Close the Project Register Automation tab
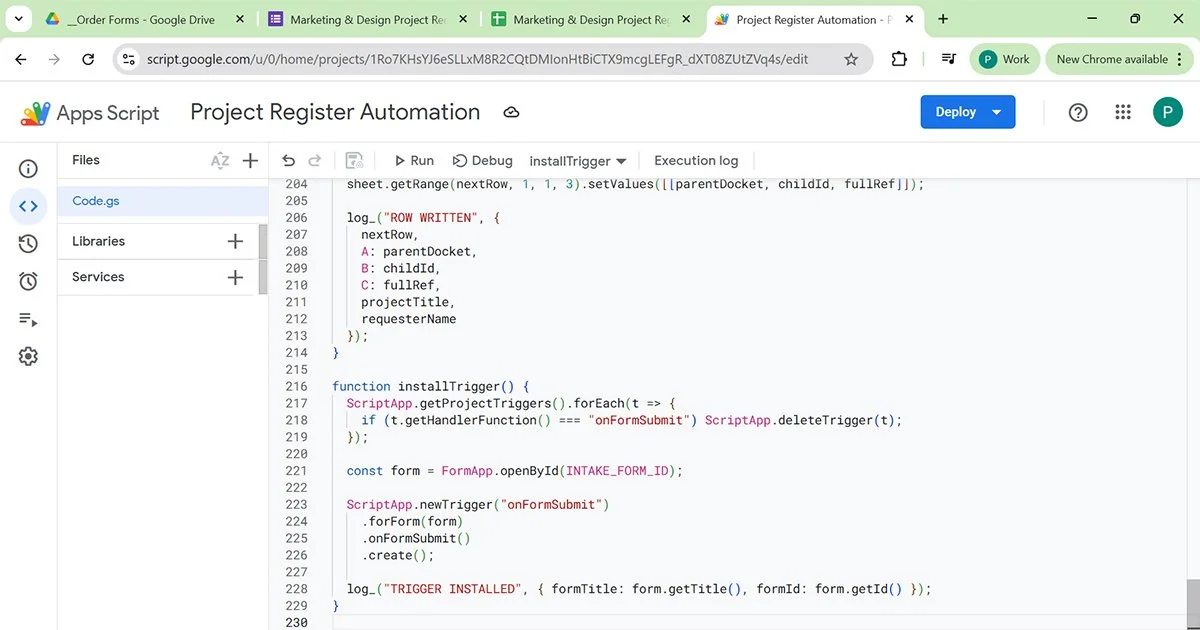Viewport: 1200px width, 630px height. tap(908, 19)
